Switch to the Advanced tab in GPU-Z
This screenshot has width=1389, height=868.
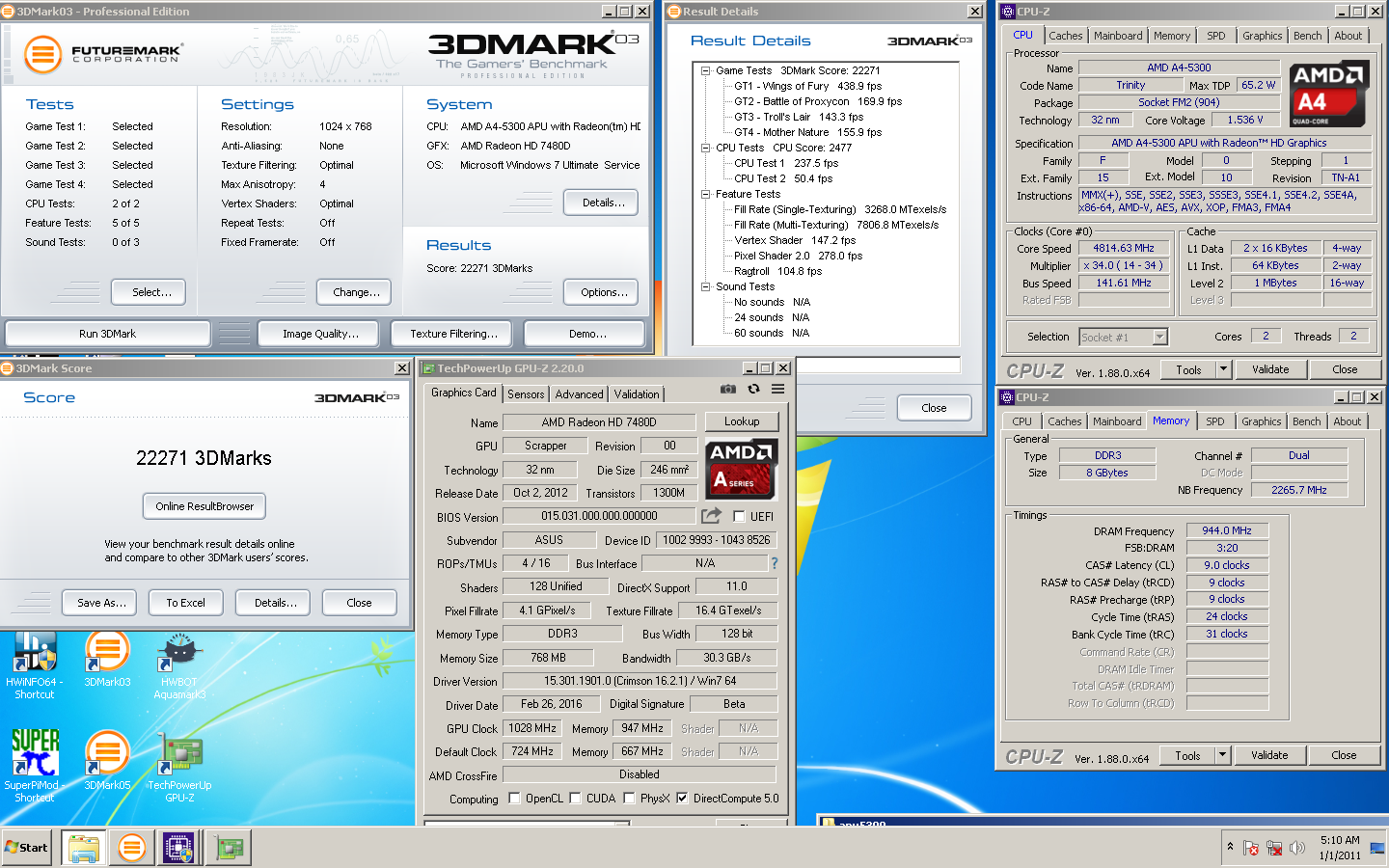coord(579,393)
